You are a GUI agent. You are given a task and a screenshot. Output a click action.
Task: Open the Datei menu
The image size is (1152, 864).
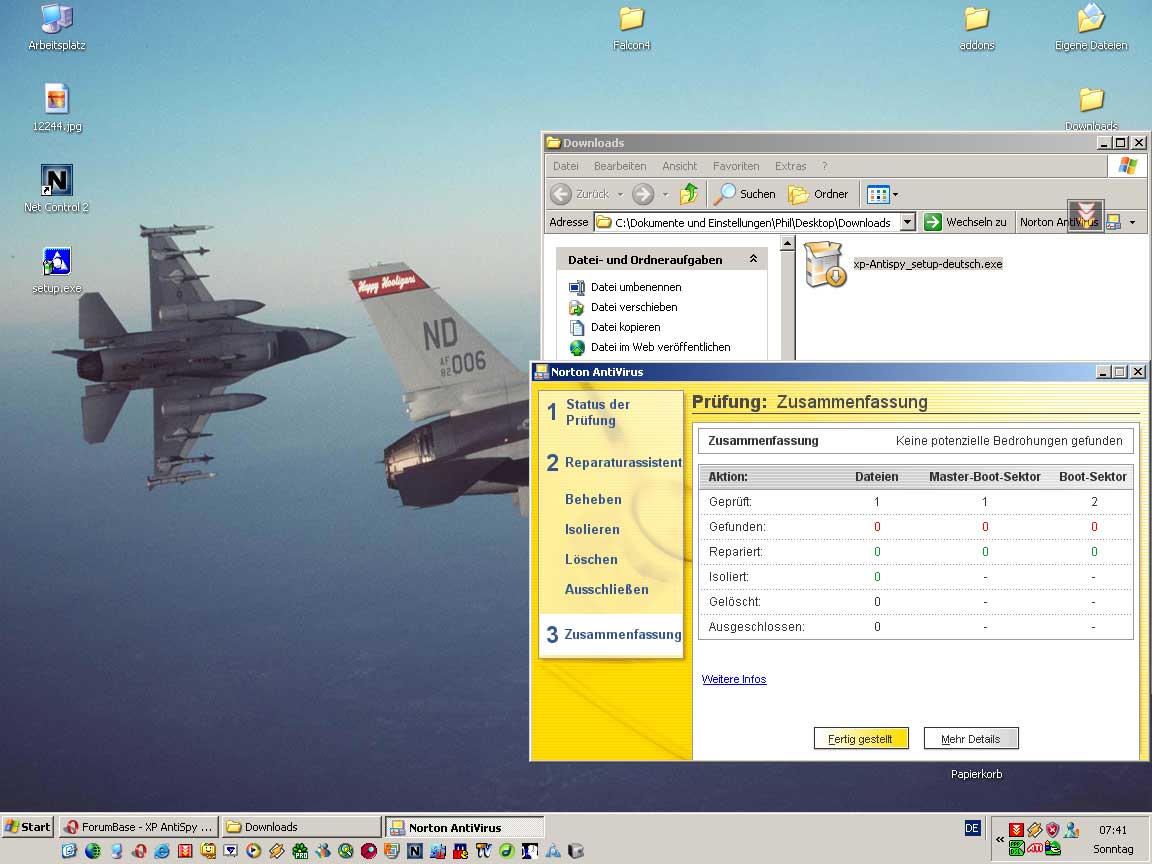click(566, 166)
